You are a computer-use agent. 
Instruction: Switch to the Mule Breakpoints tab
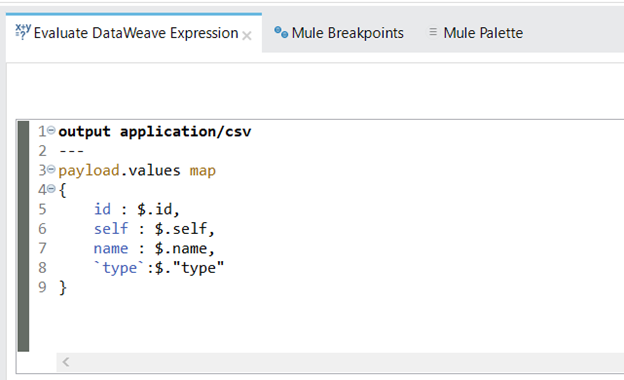pyautogui.click(x=347, y=33)
